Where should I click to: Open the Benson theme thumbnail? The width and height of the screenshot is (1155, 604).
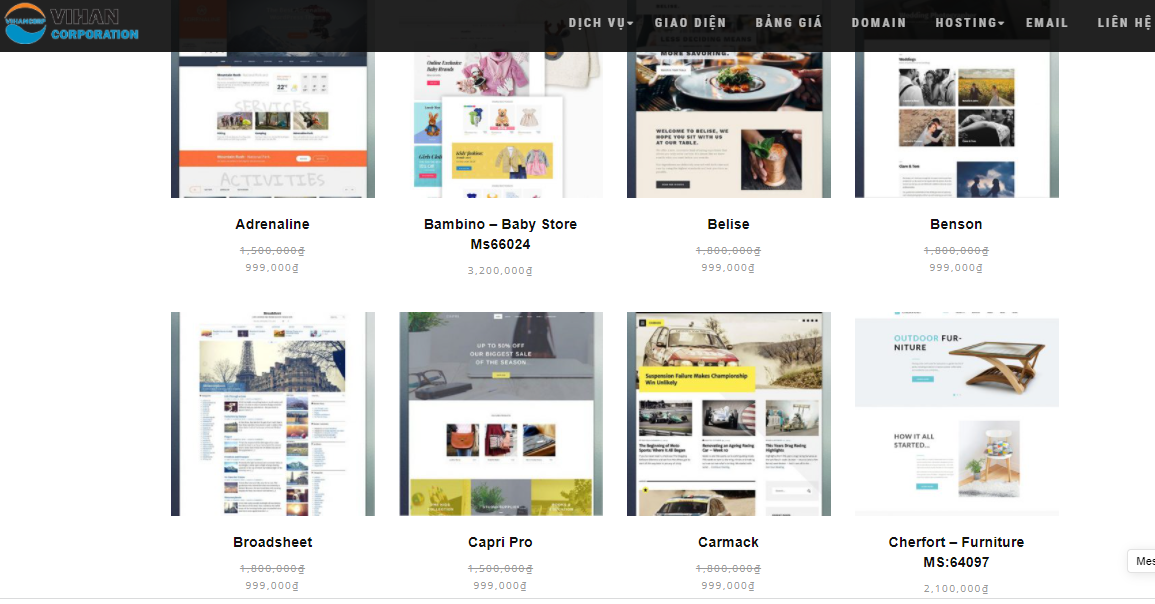[957, 120]
